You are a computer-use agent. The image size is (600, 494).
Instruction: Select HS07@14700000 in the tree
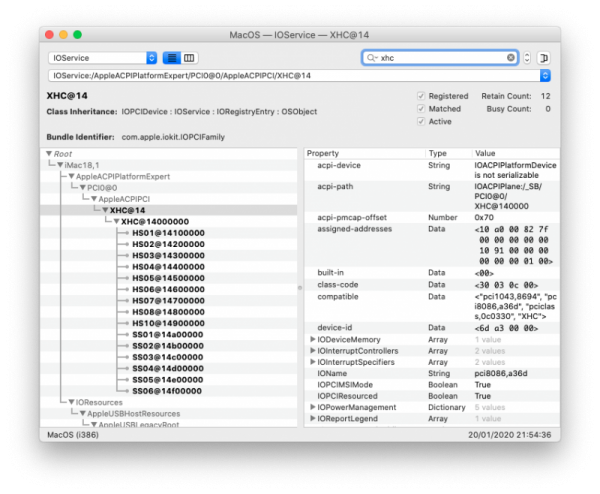pyautogui.click(x=168, y=301)
